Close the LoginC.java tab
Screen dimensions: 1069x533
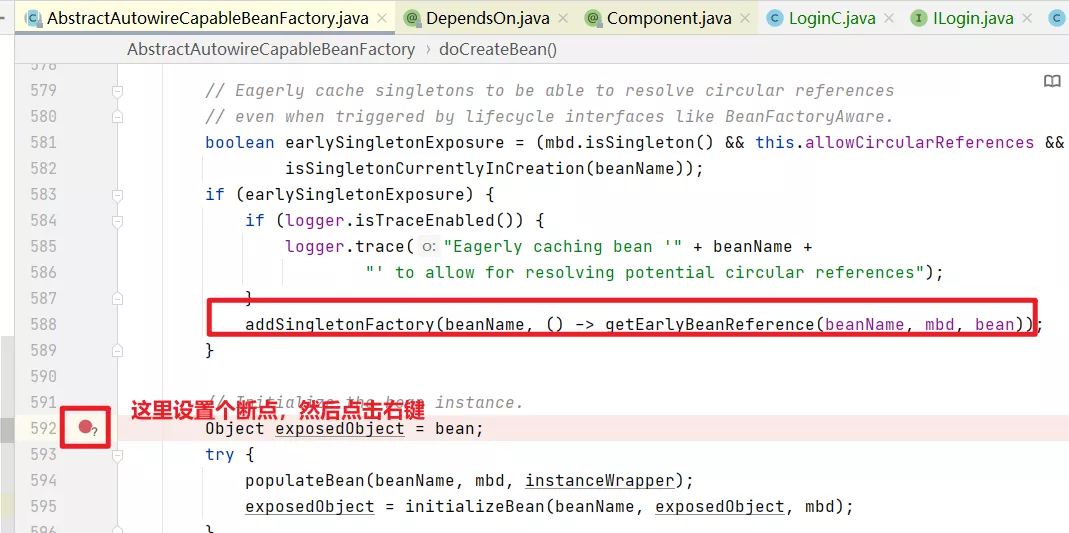890,18
